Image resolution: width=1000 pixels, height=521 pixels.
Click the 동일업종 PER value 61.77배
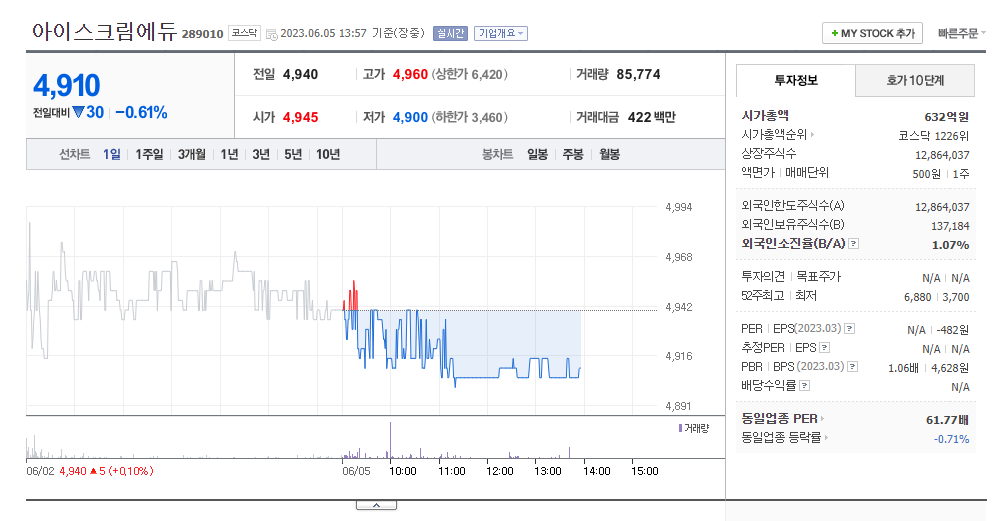[x=947, y=420]
